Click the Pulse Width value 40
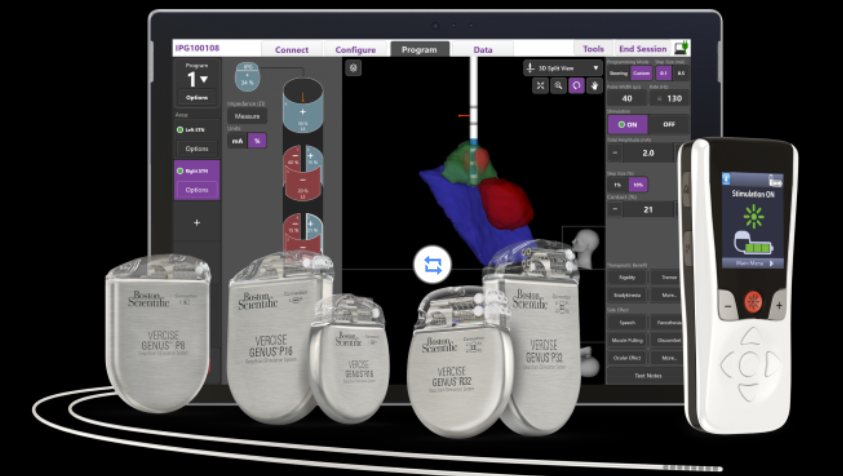 (627, 98)
